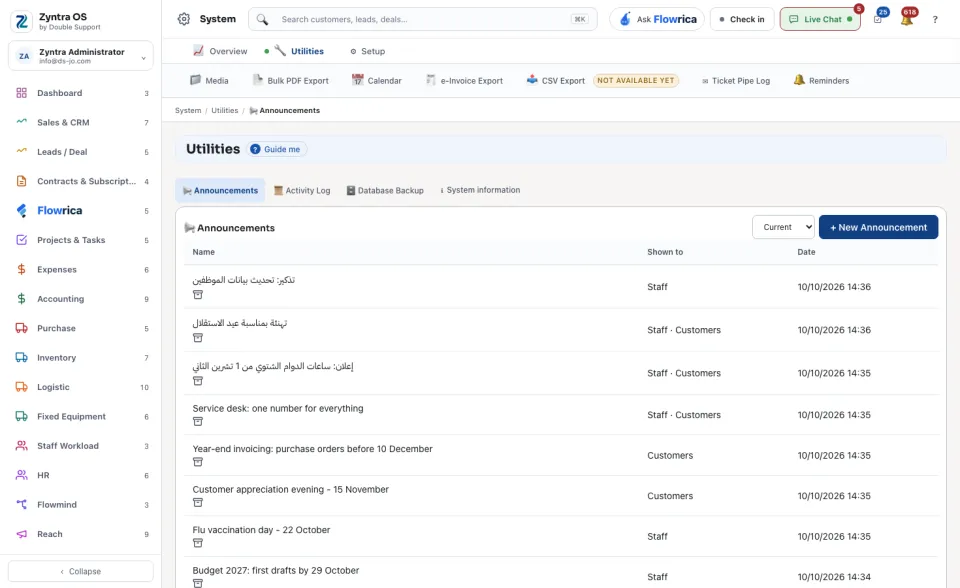960x588 pixels.
Task: Open Ask Flowrica assistant
Action: point(658,20)
